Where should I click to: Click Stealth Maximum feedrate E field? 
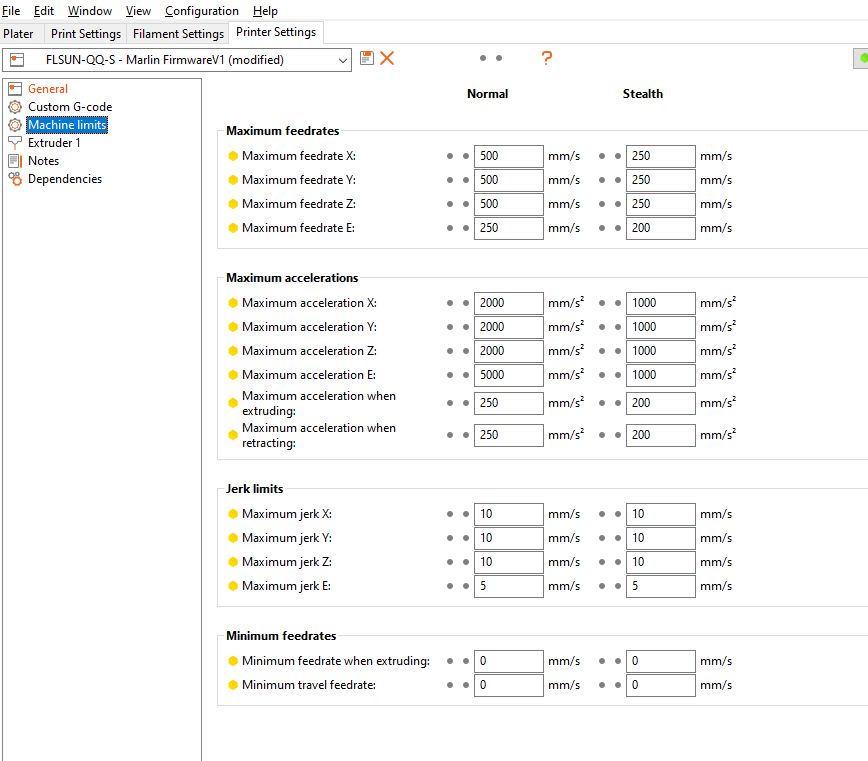pos(660,228)
